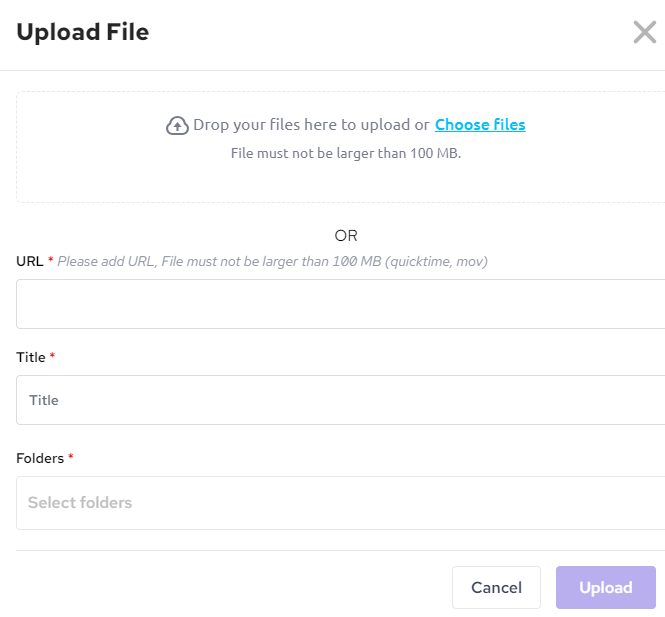Image resolution: width=665 pixels, height=617 pixels.
Task: Focus the URL input field
Action: tap(340, 304)
